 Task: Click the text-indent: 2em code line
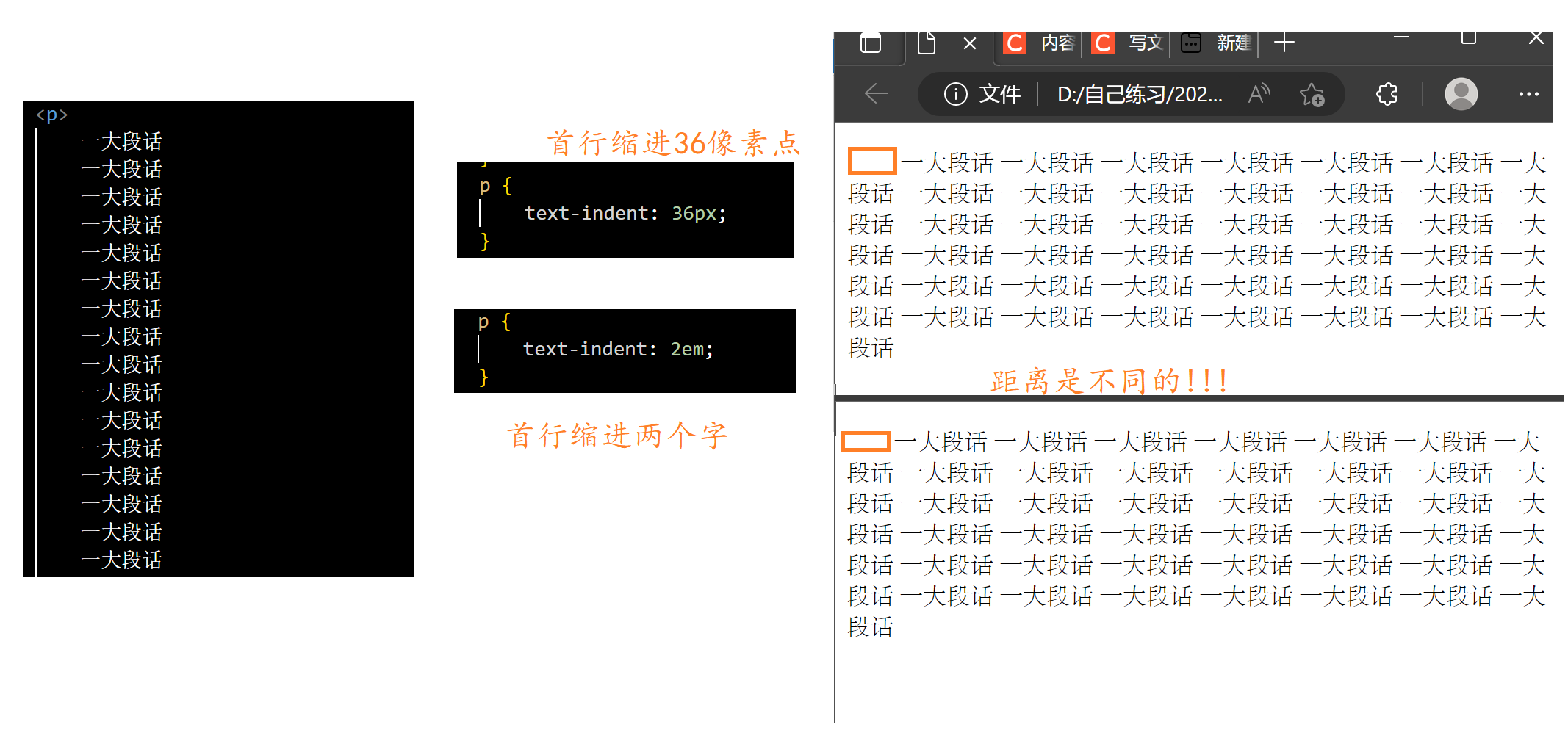(618, 349)
